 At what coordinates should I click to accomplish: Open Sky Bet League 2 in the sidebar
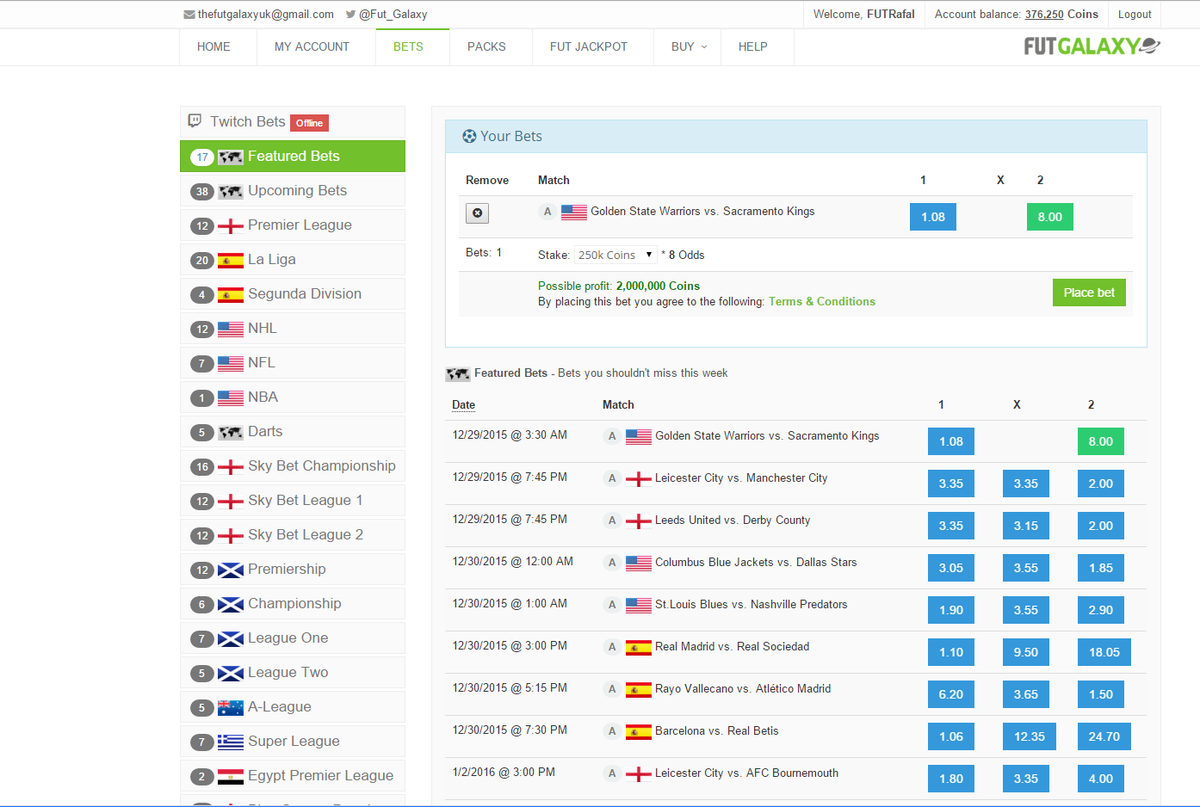pos(292,535)
